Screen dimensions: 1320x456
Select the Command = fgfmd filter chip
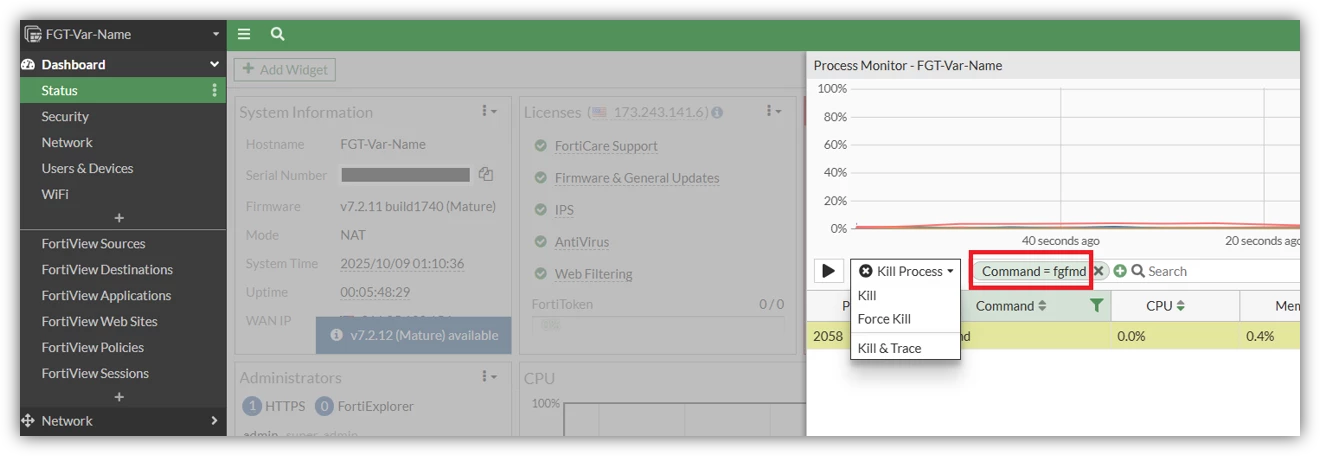(x=1033, y=271)
